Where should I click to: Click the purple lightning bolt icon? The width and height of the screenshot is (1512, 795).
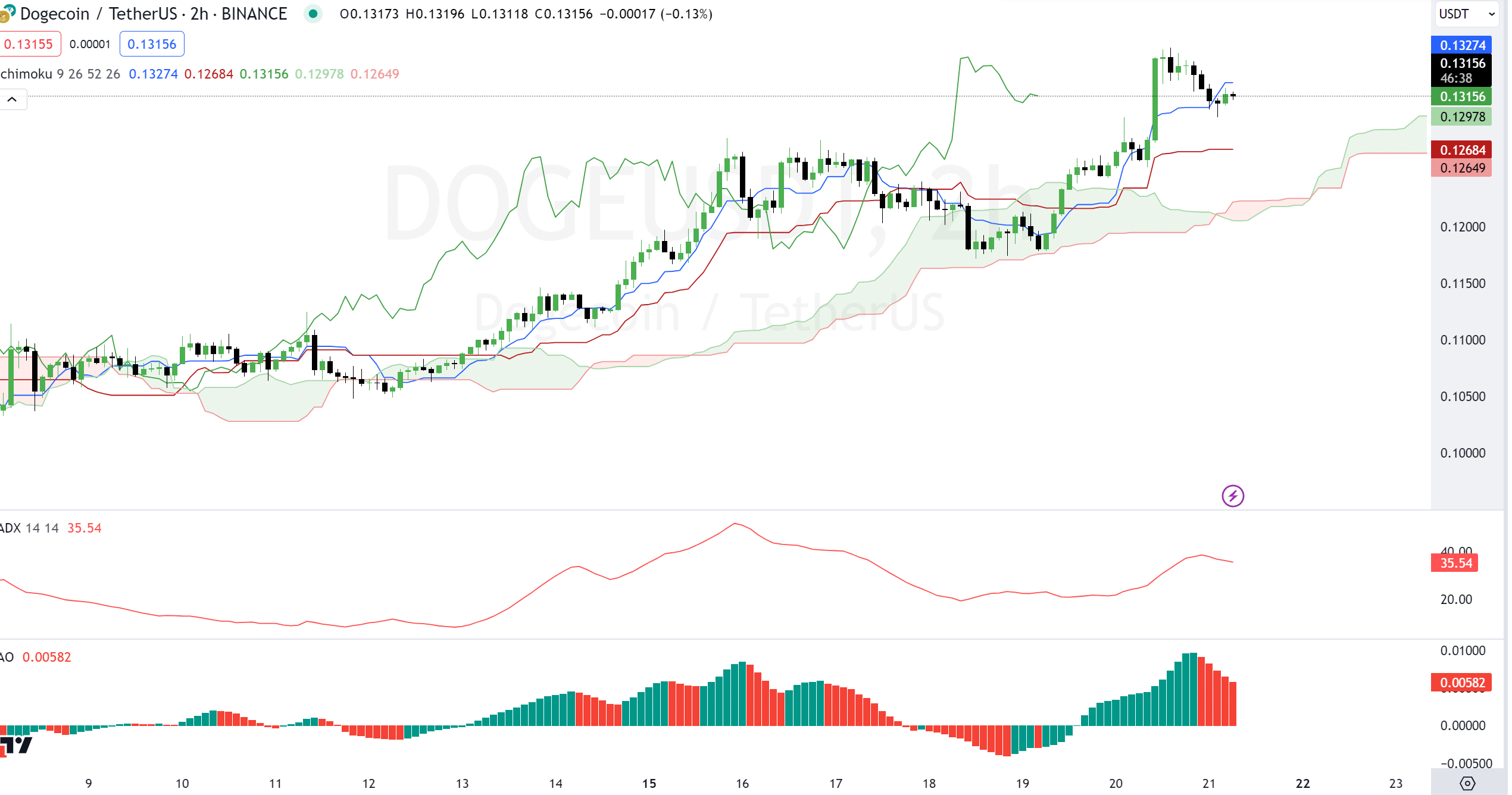click(x=1233, y=496)
